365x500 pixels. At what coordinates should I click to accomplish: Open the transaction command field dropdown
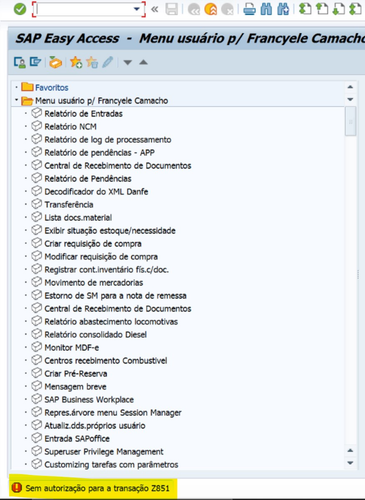point(137,9)
